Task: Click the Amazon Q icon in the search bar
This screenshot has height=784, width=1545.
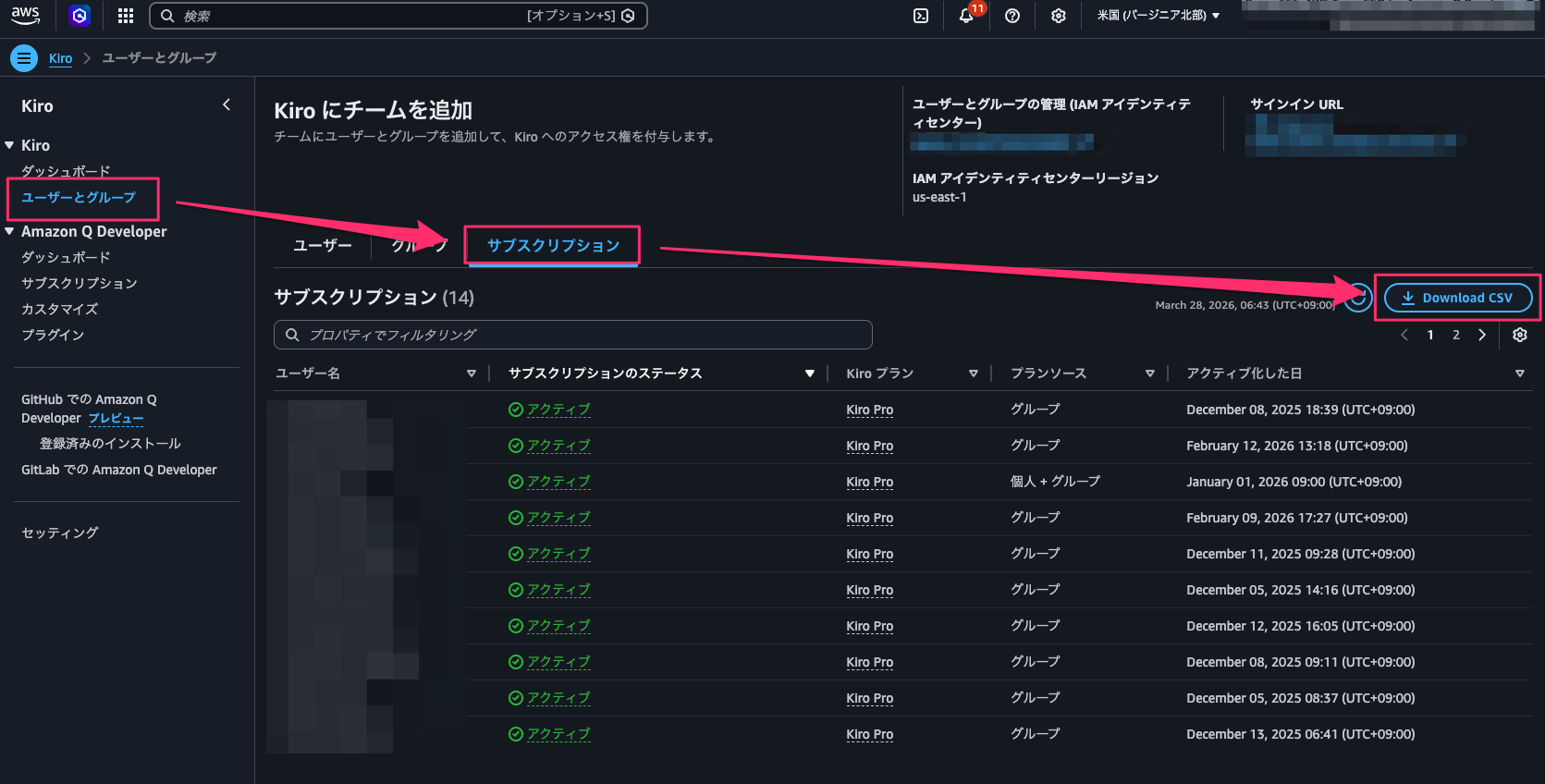Action: coord(629,16)
